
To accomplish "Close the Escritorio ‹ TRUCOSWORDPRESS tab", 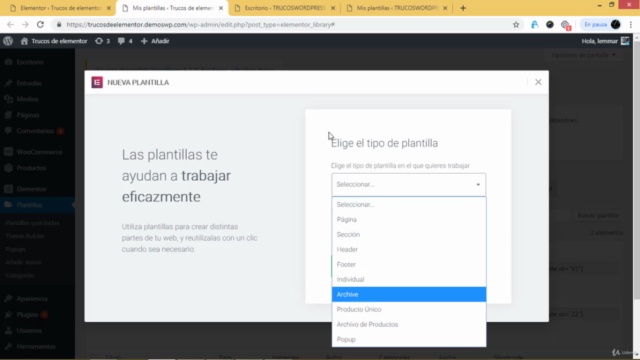I will (333, 8).
